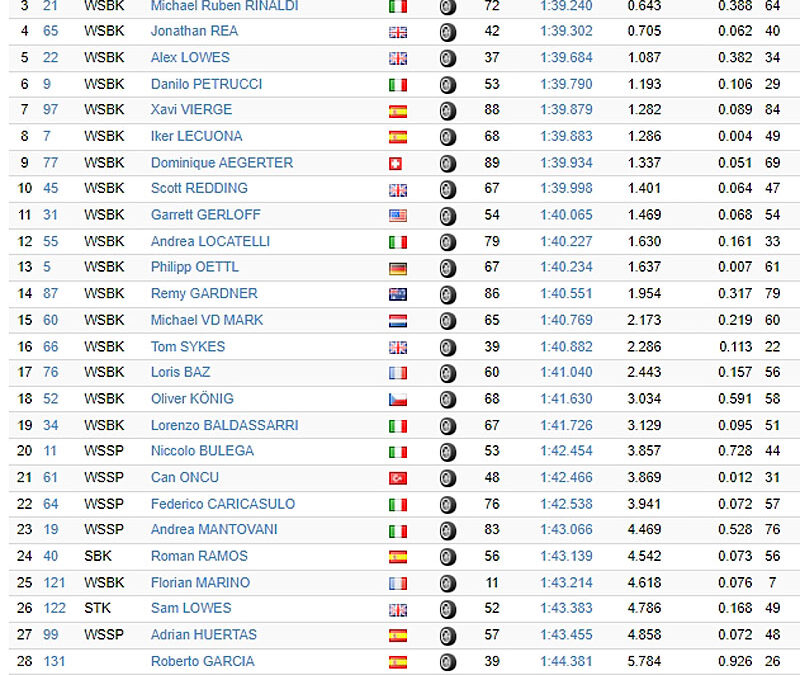Open rider link Oliver KÖNIG
The height and width of the screenshot is (675, 800).
tap(192, 398)
